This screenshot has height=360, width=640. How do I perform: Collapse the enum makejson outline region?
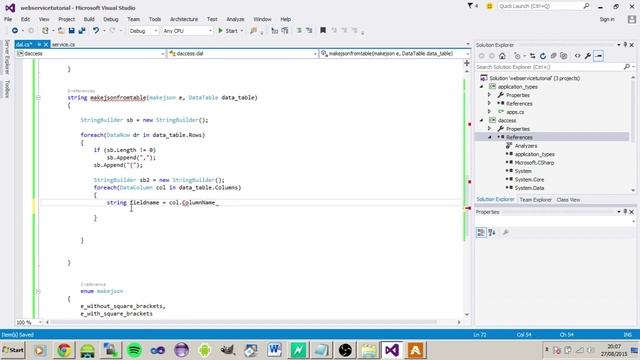coord(38,291)
